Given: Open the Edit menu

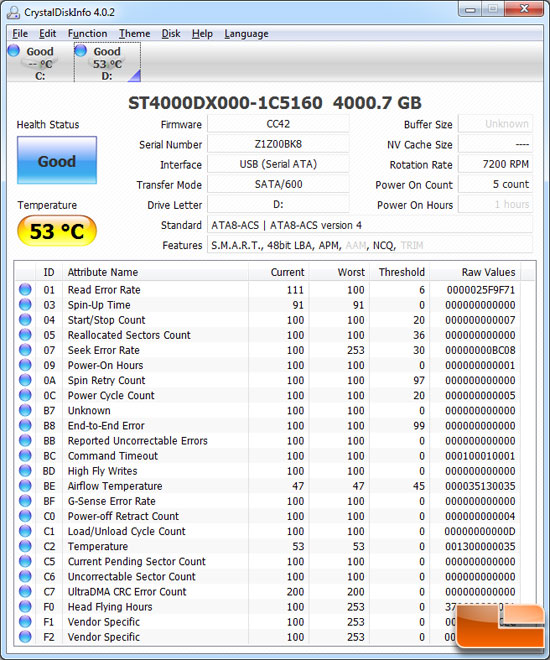Looking at the screenshot, I should 48,34.
